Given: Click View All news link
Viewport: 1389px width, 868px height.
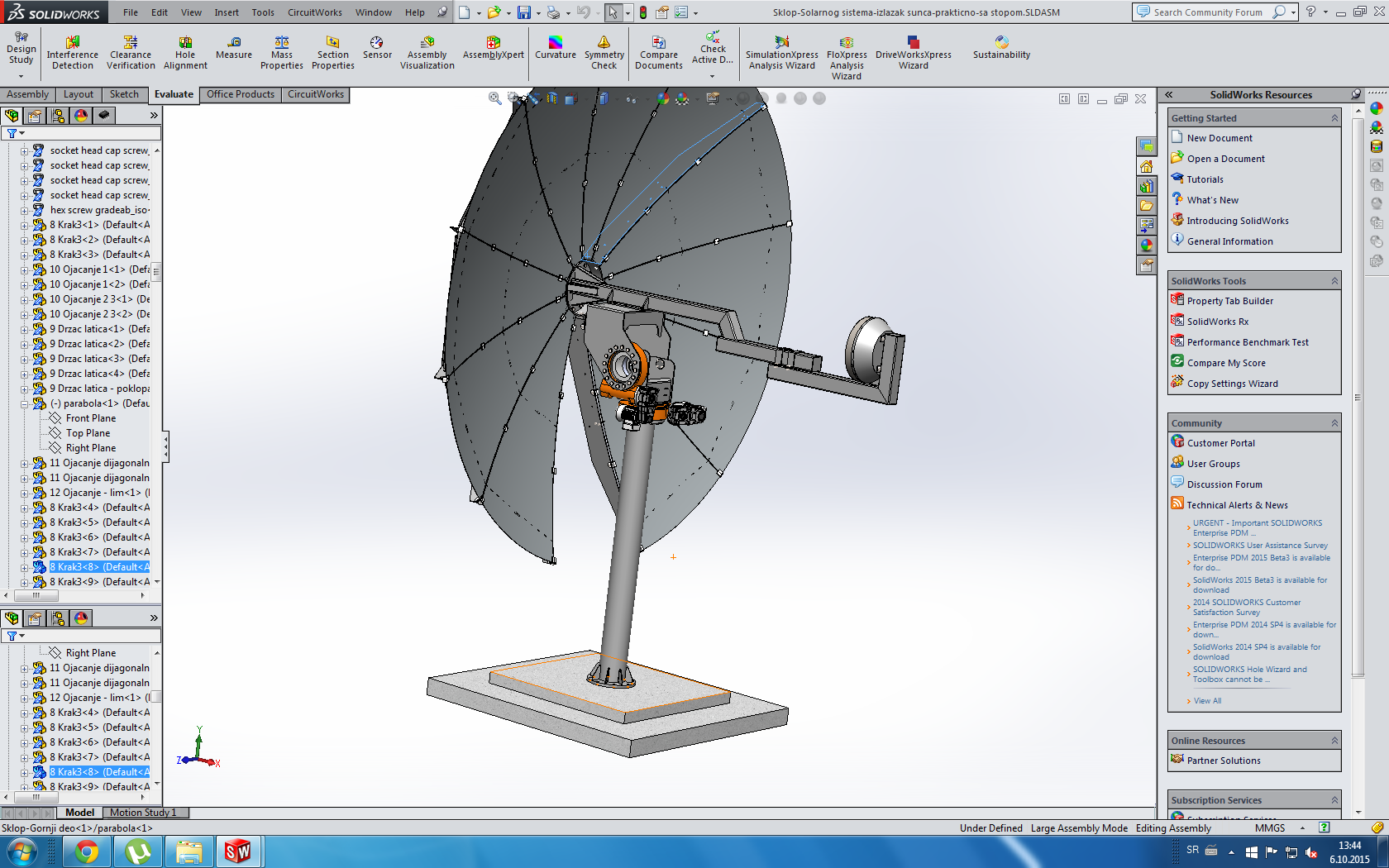Looking at the screenshot, I should (1207, 701).
